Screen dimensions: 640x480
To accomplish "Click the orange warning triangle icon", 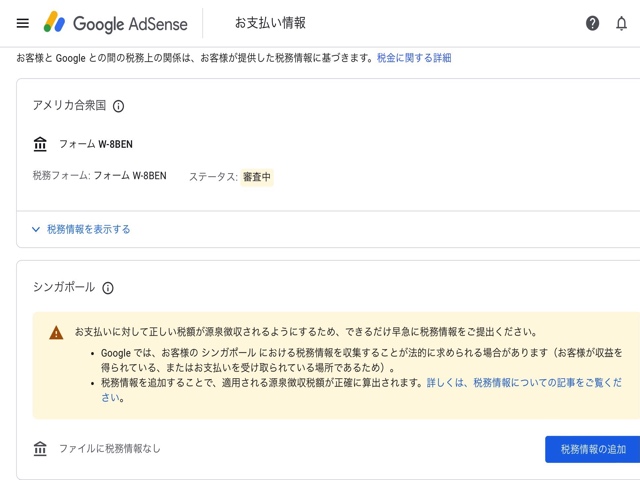I will point(56,333).
